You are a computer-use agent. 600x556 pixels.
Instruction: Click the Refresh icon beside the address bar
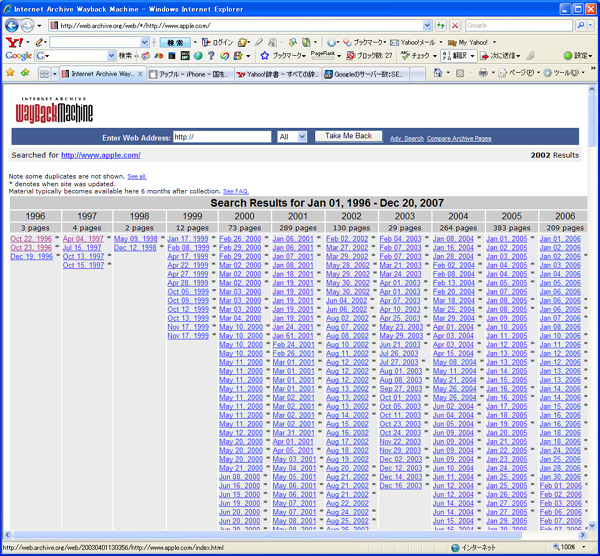coord(439,25)
